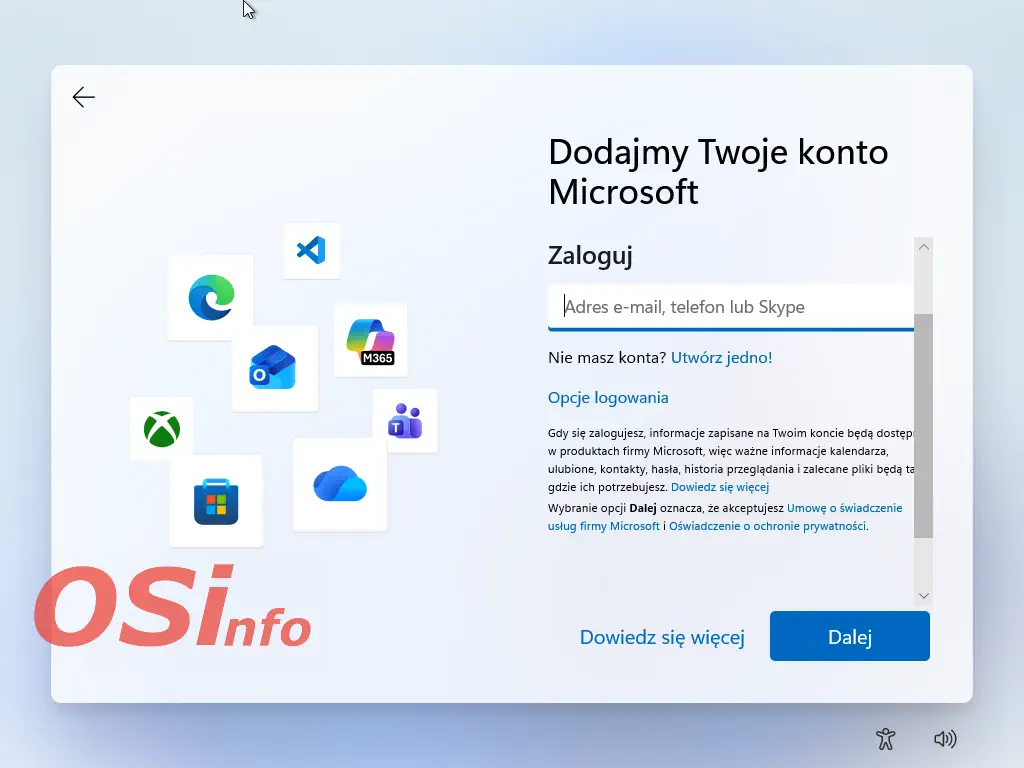Viewport: 1024px width, 768px height.
Task: Focus the e-mail, phone or Skype field
Action: [x=730, y=307]
